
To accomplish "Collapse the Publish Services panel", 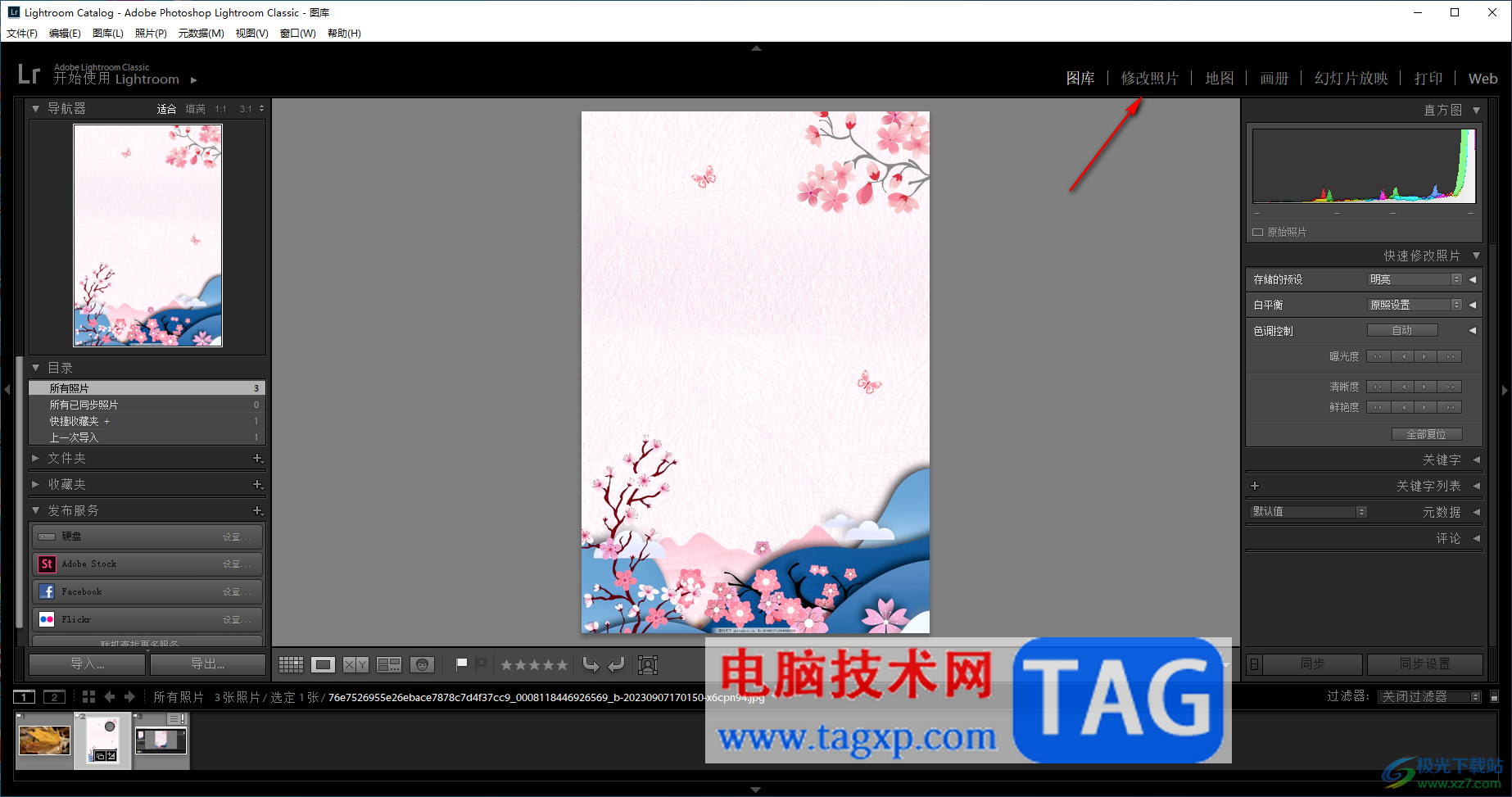I will [35, 510].
